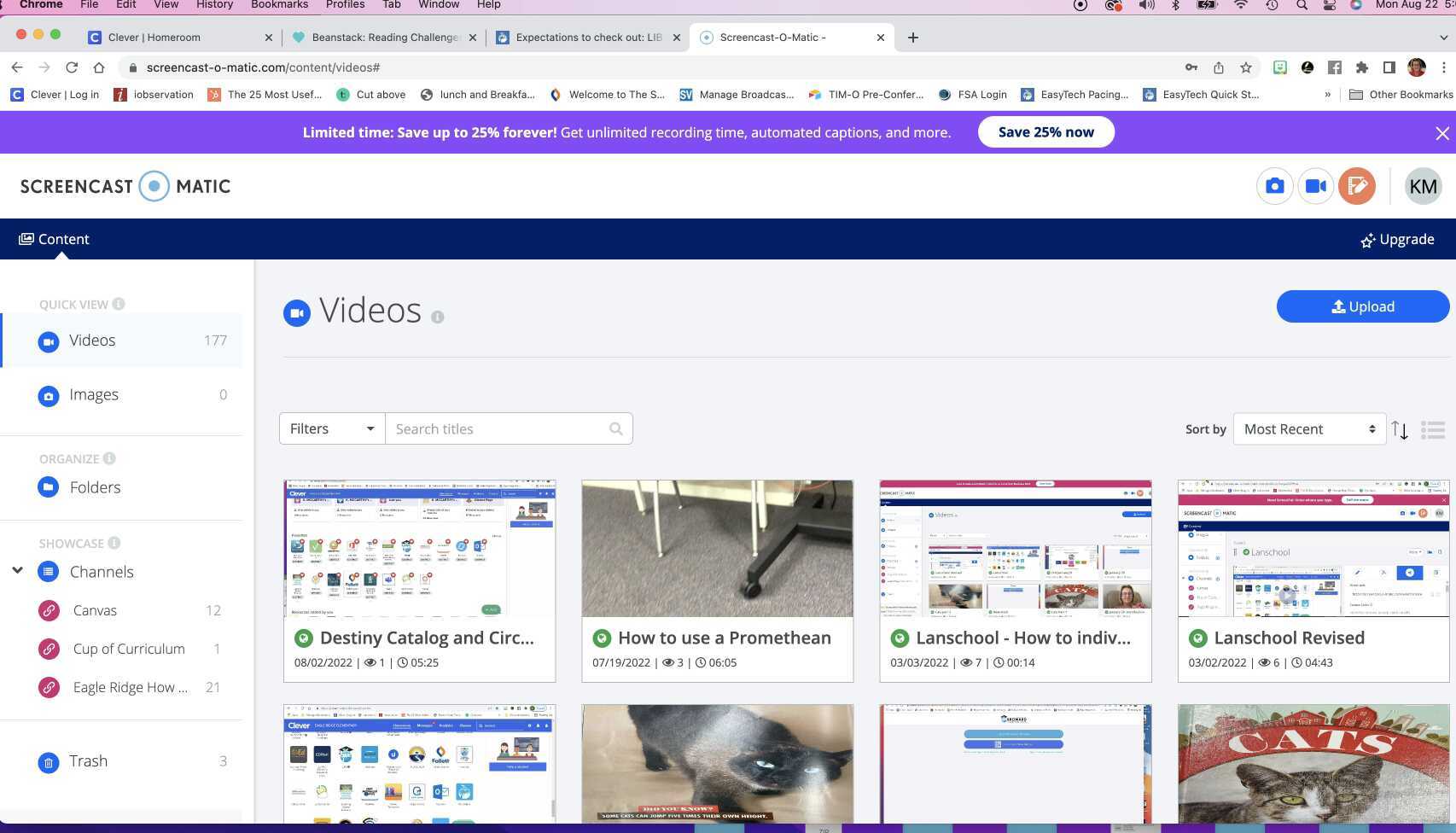Switch to the Beanstack Reading Challenge tab
The image size is (1456, 833).
[386, 38]
